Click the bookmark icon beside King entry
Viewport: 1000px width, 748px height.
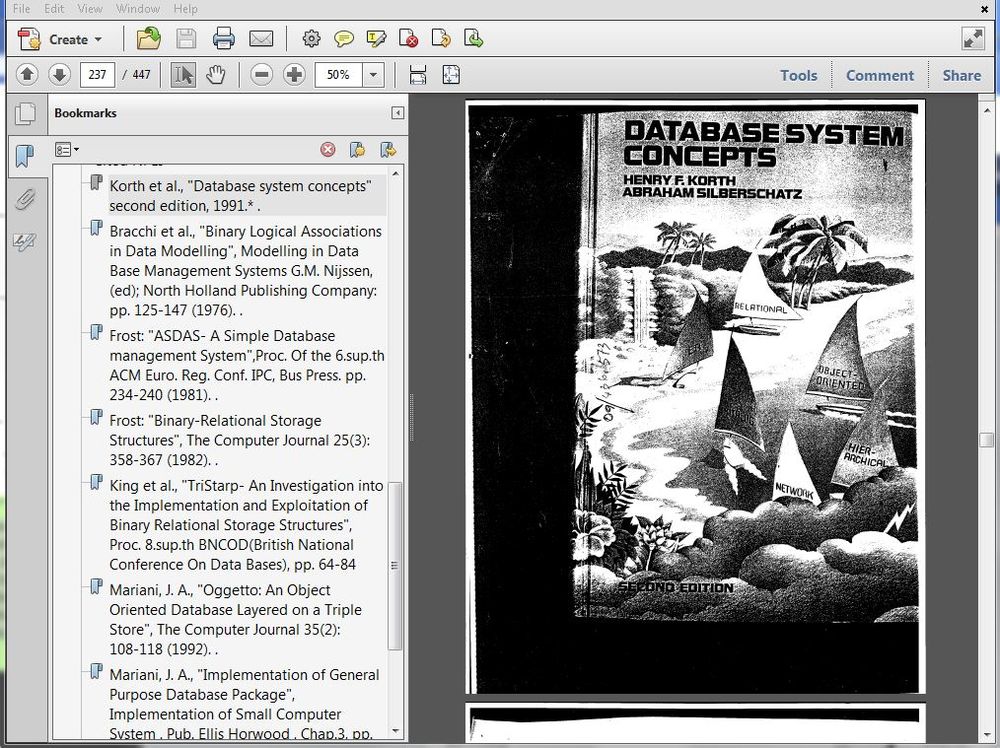click(96, 482)
